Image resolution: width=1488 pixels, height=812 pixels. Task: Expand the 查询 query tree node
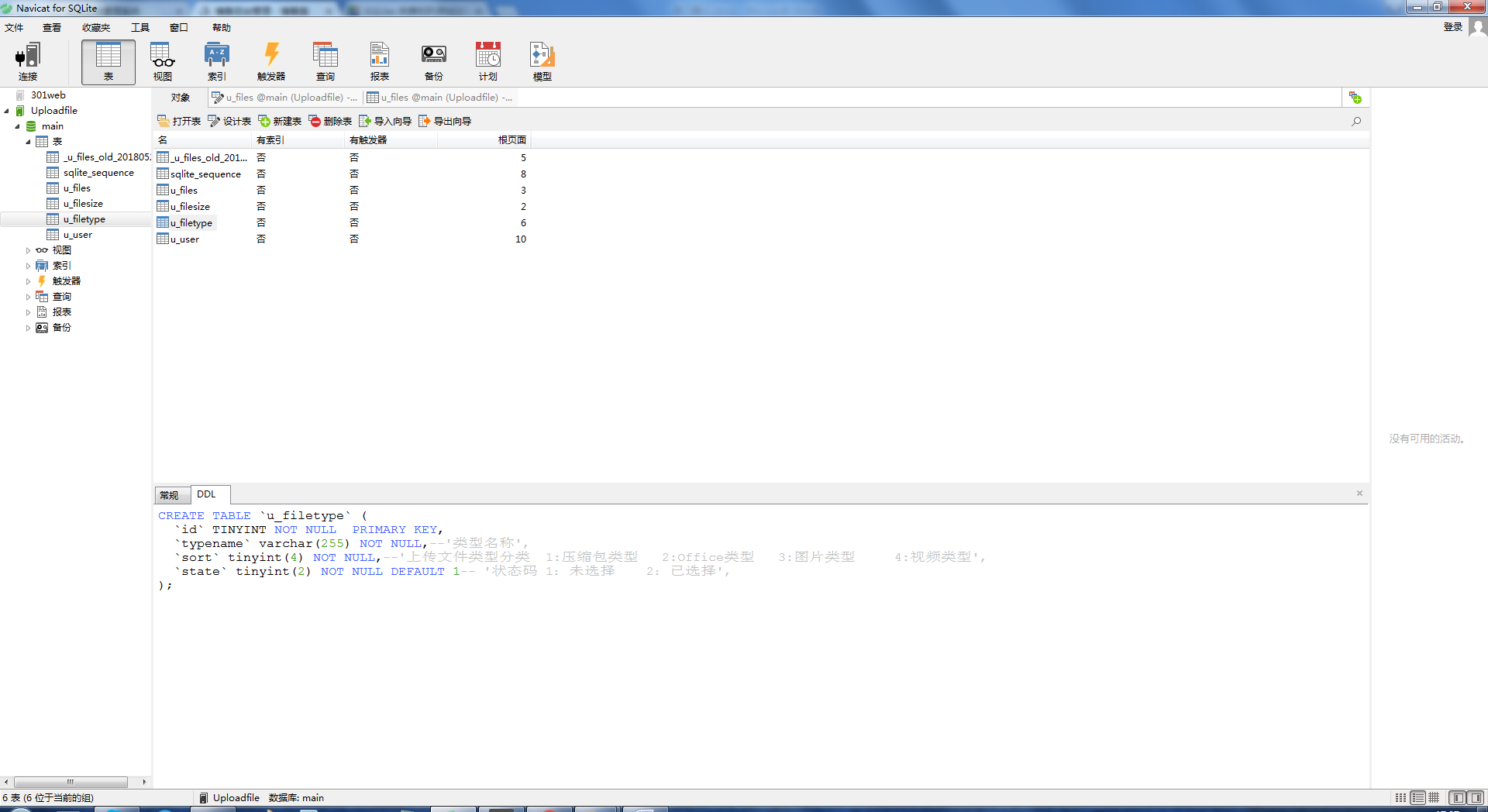click(28, 297)
